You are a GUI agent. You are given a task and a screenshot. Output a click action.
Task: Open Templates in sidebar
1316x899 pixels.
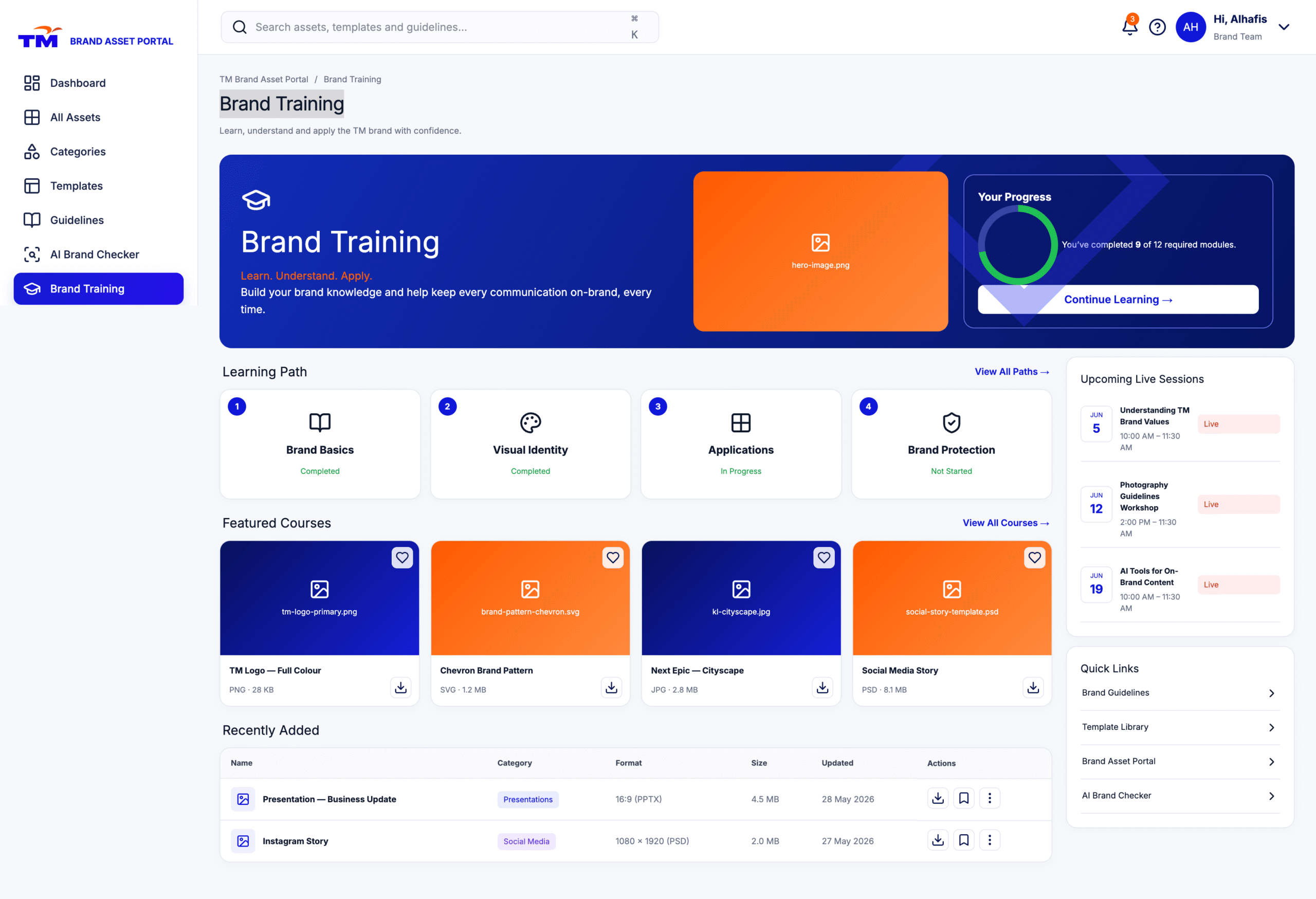(x=99, y=186)
